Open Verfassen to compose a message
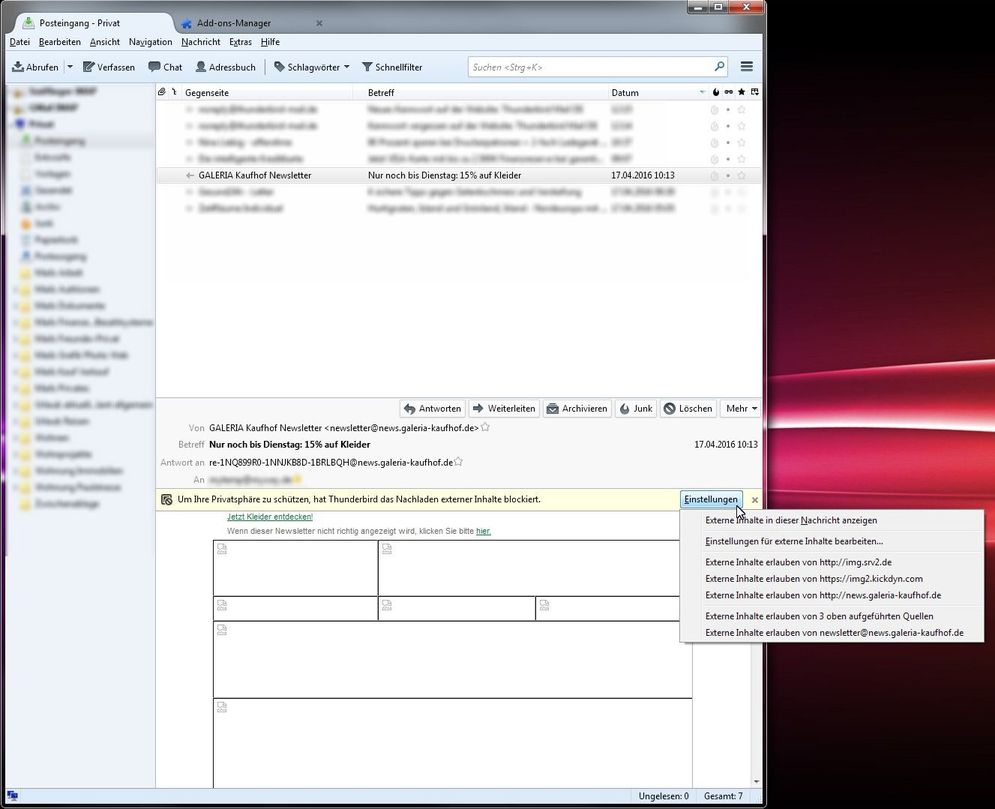Image resolution: width=995 pixels, height=809 pixels. (109, 67)
